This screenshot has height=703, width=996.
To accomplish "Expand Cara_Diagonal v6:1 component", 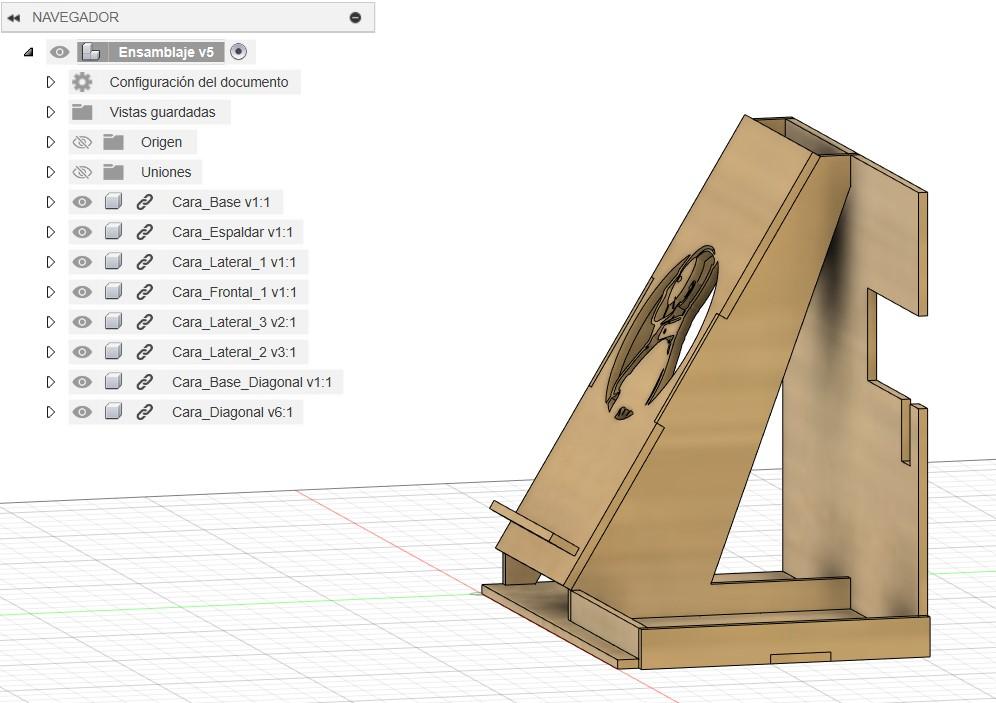I will pyautogui.click(x=51, y=412).
